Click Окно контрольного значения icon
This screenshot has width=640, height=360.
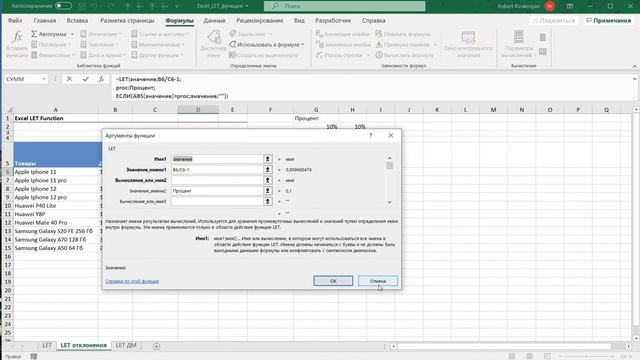[468, 37]
